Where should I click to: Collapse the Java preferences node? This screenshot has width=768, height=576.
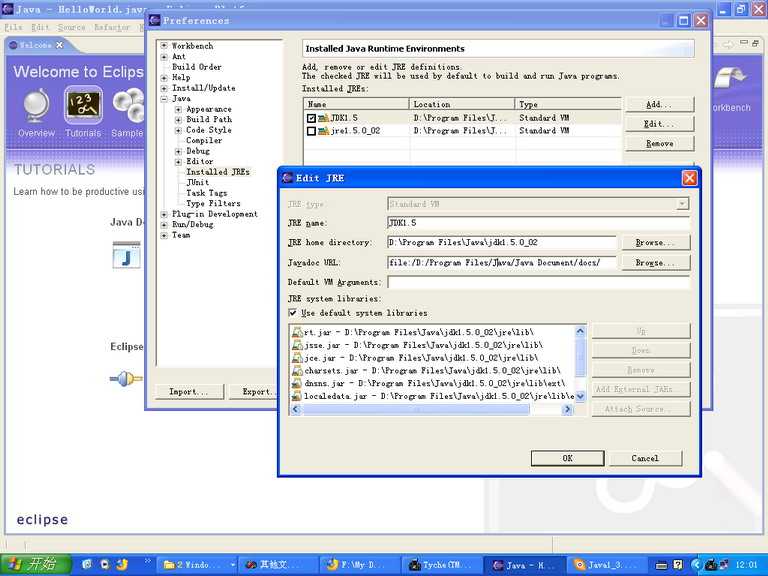pos(164,98)
